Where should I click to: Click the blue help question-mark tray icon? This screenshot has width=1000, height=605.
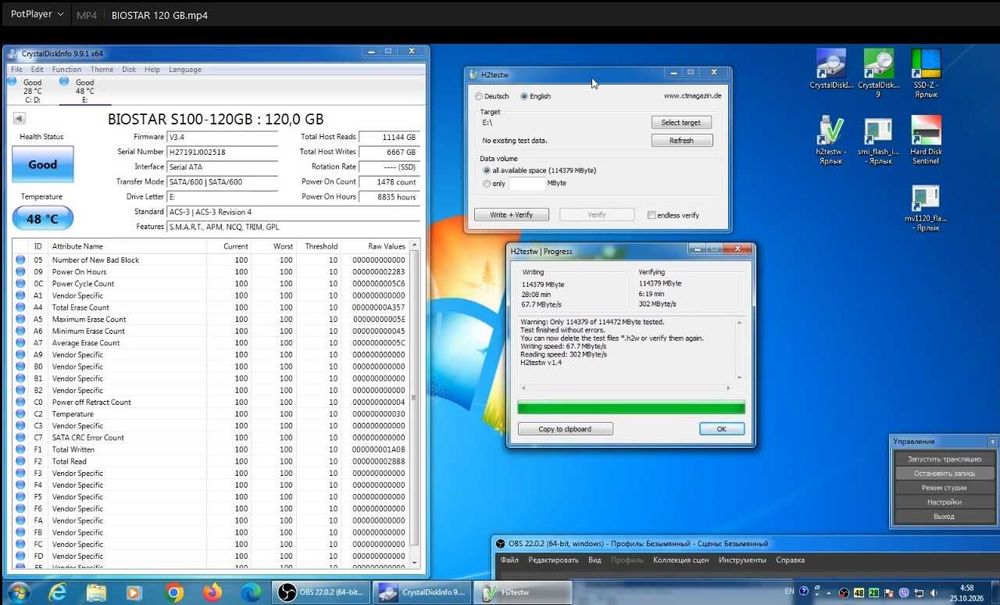pos(804,592)
